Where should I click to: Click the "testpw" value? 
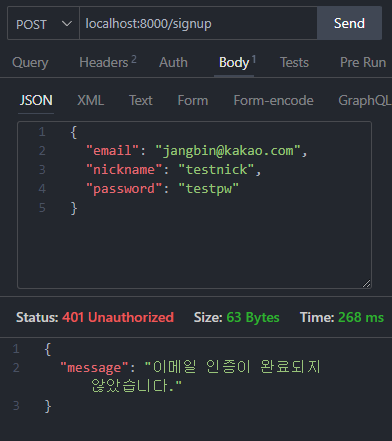[209, 189]
